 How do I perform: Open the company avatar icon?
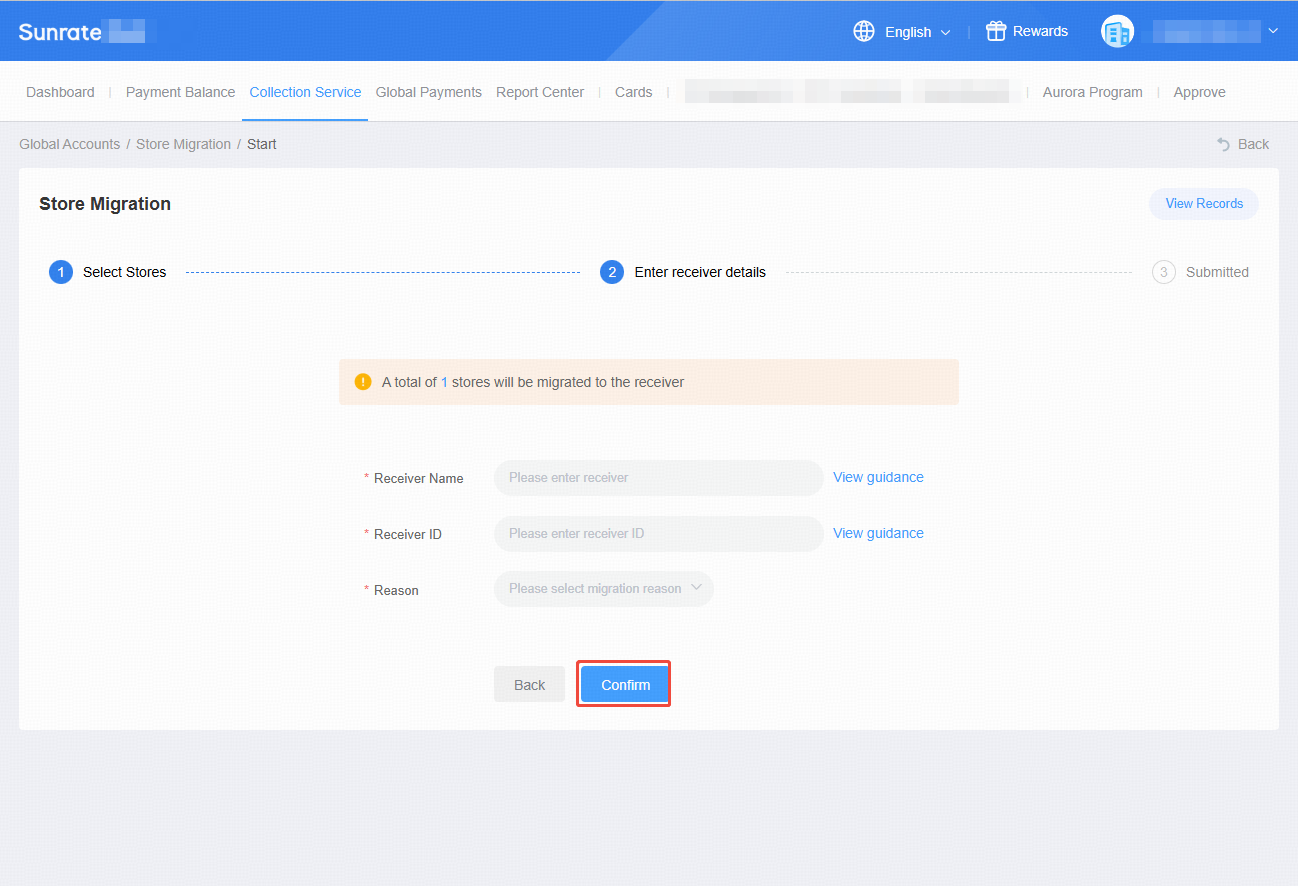tap(1117, 31)
